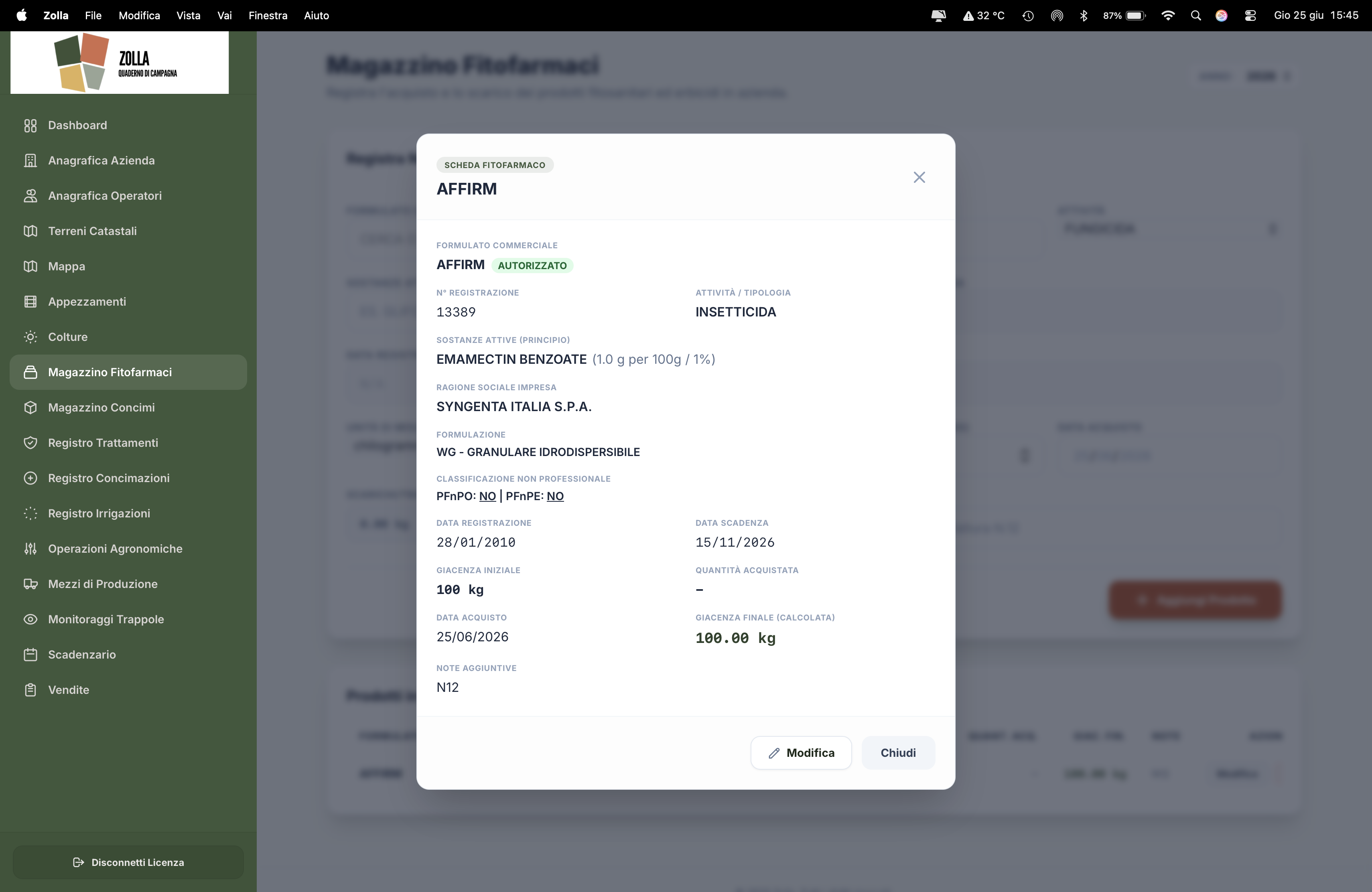Click the pencil icon on Modifica button
1372x892 pixels.
point(774,753)
